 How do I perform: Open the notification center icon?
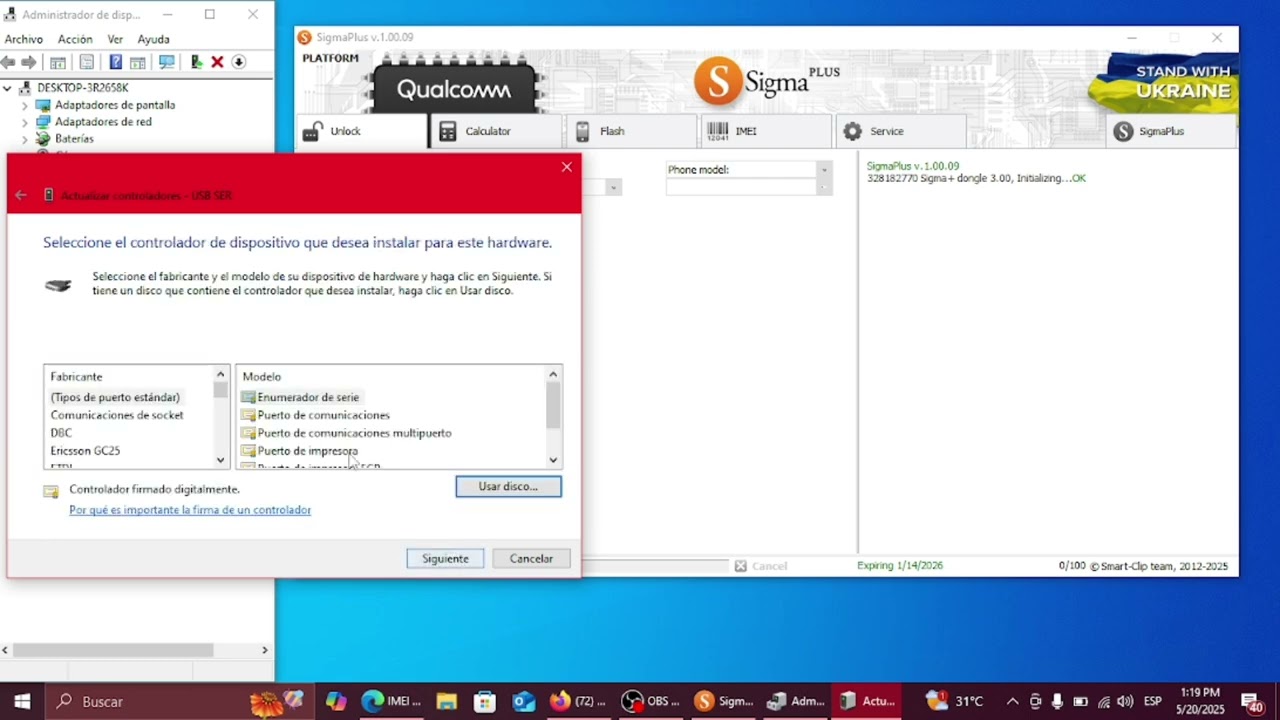[x=1251, y=701]
